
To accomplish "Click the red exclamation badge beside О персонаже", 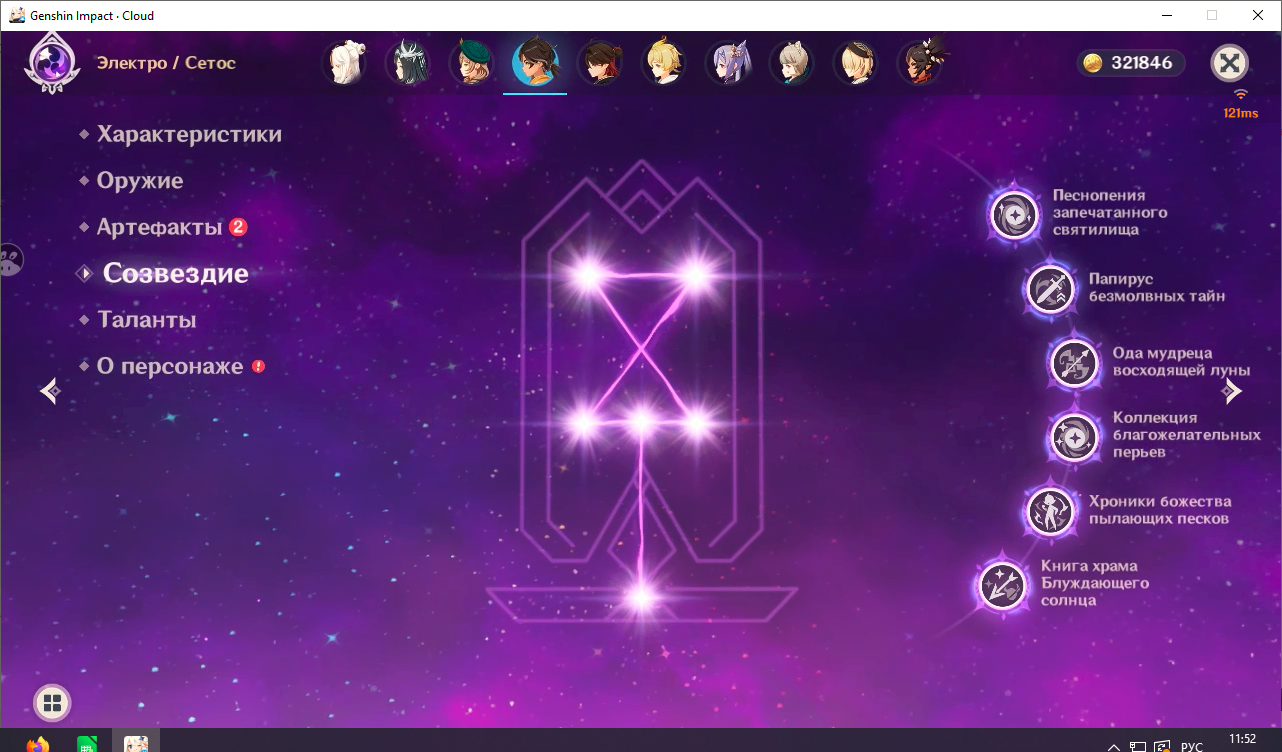I will click(x=258, y=366).
